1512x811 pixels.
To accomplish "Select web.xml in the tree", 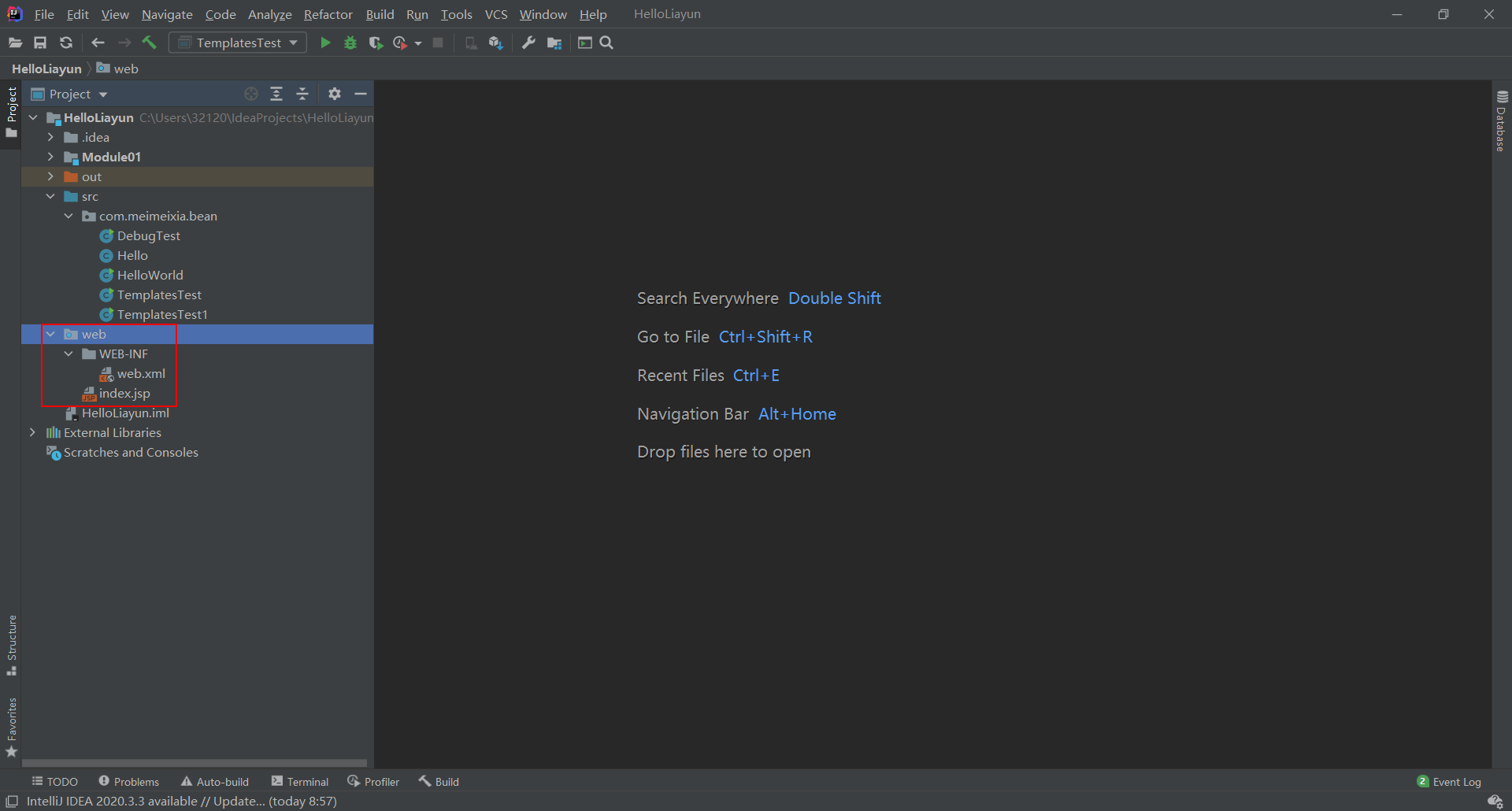I will [x=140, y=373].
